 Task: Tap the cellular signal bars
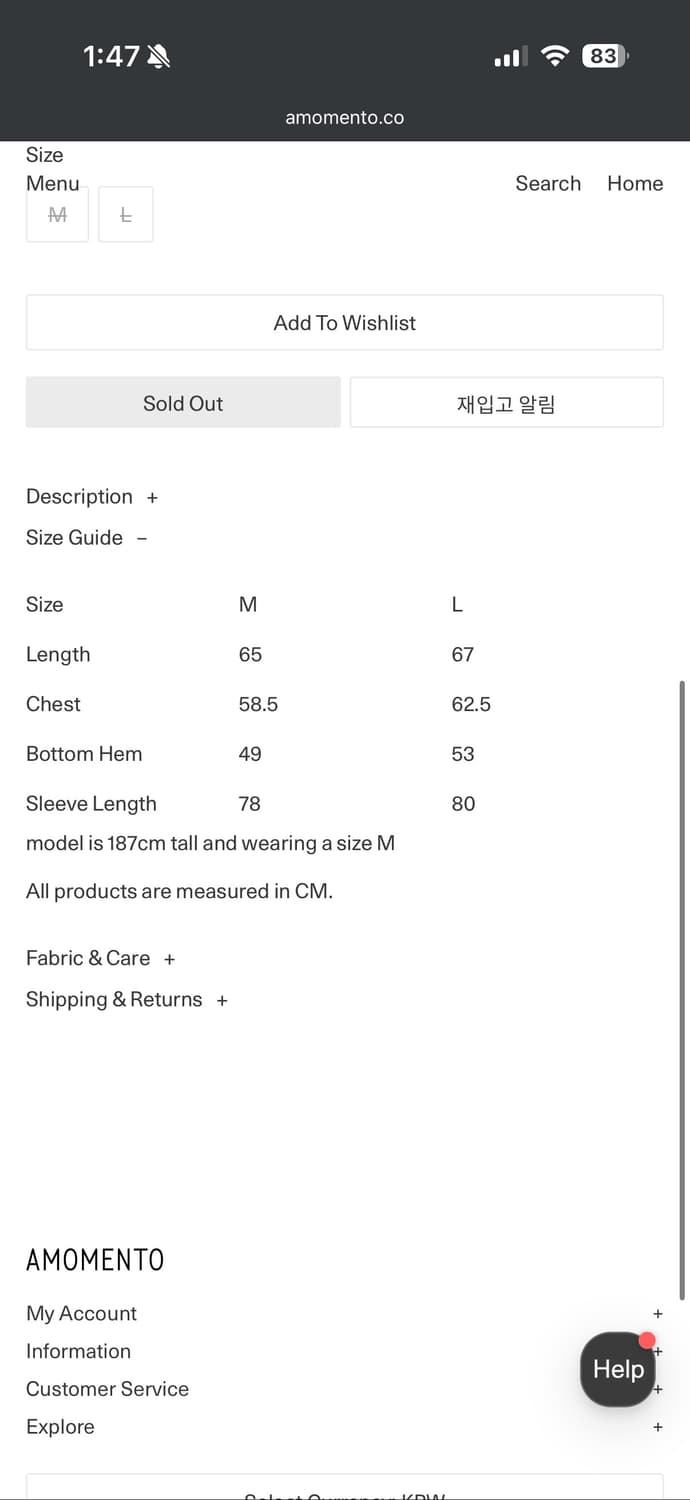tap(509, 58)
